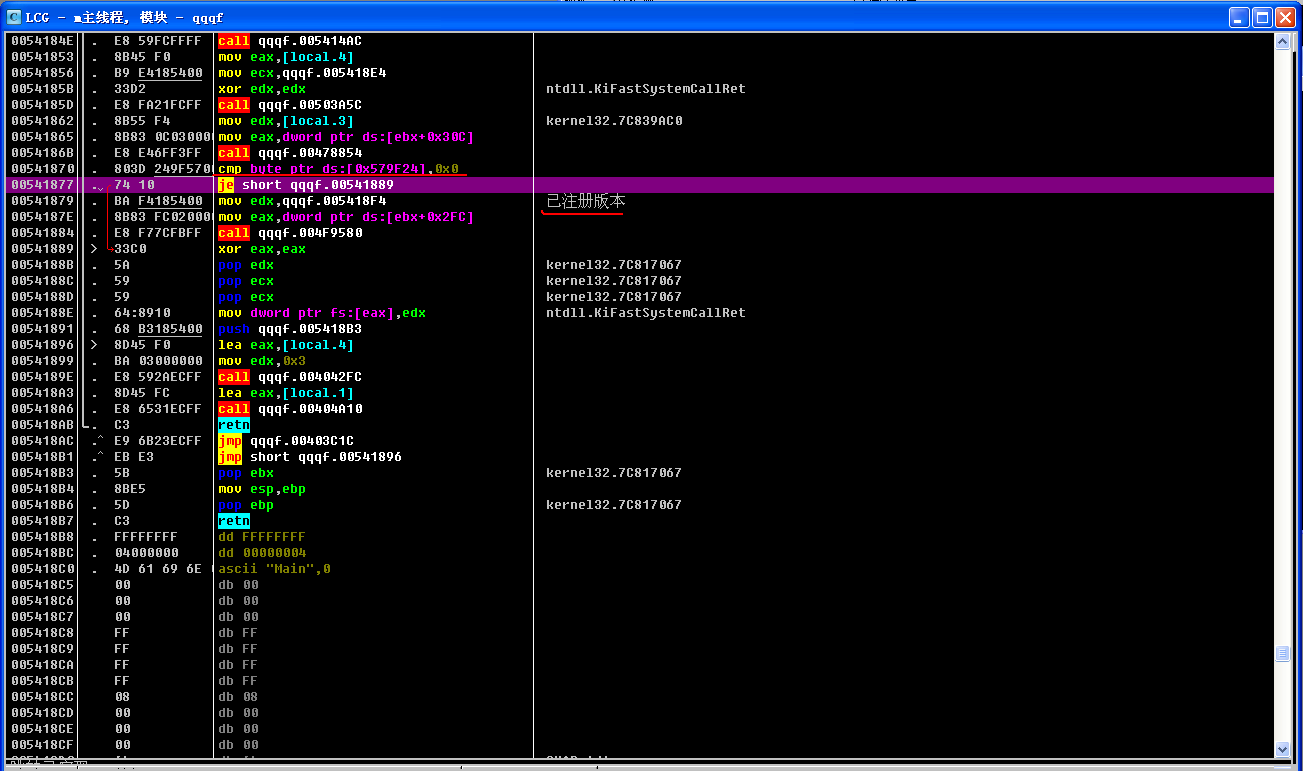Click the instruction pop ebp
Viewport: 1303px width, 771px height.
(x=246, y=505)
